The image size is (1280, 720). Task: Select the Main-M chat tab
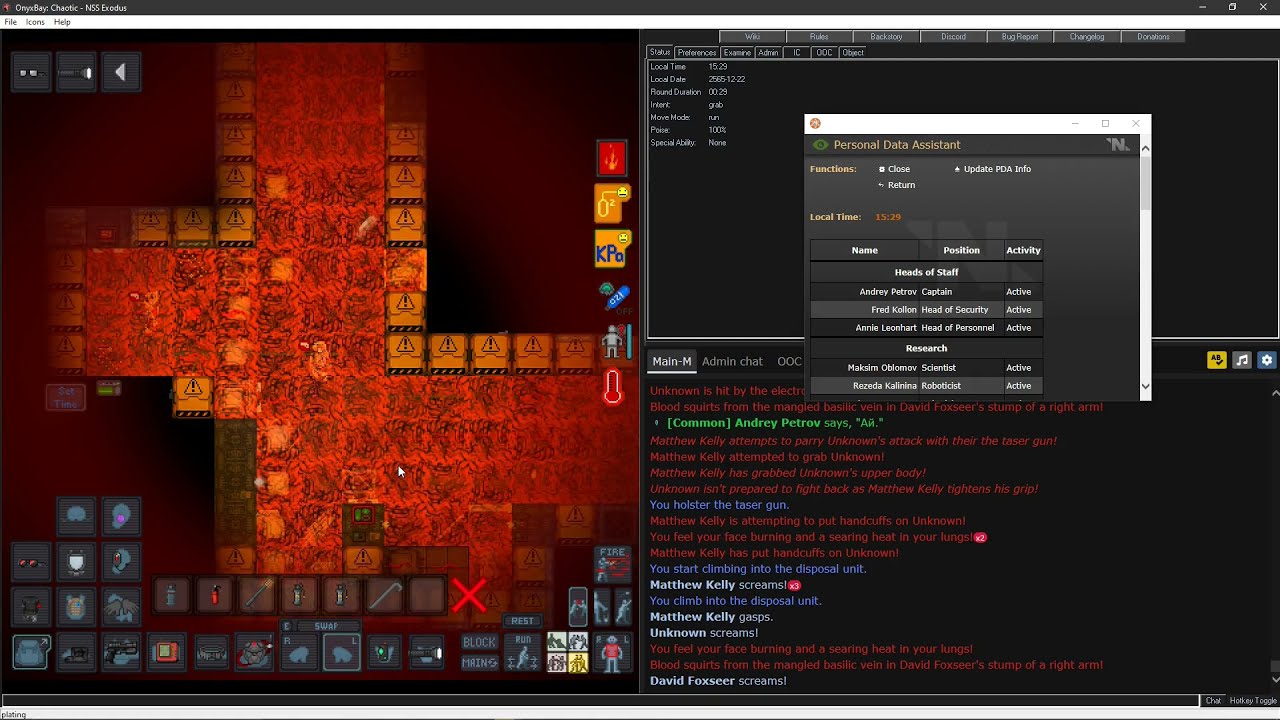[x=672, y=361]
